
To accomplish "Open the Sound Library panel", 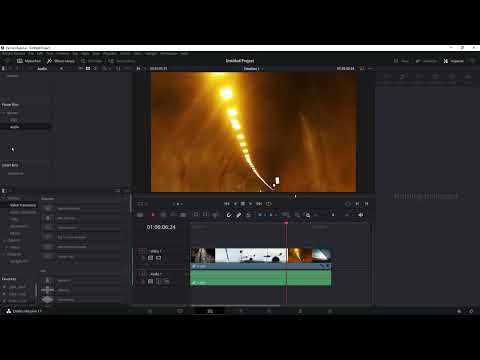I will [122, 61].
